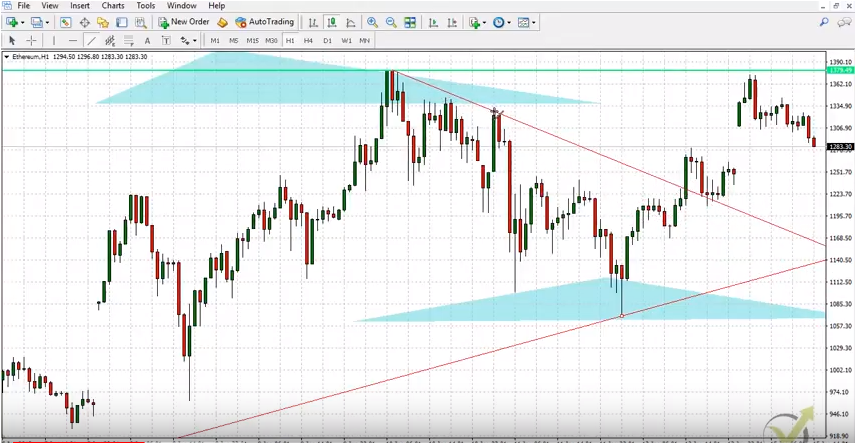Select the Text tool labeled A
Screen dimensions: 855x443
click(147, 40)
